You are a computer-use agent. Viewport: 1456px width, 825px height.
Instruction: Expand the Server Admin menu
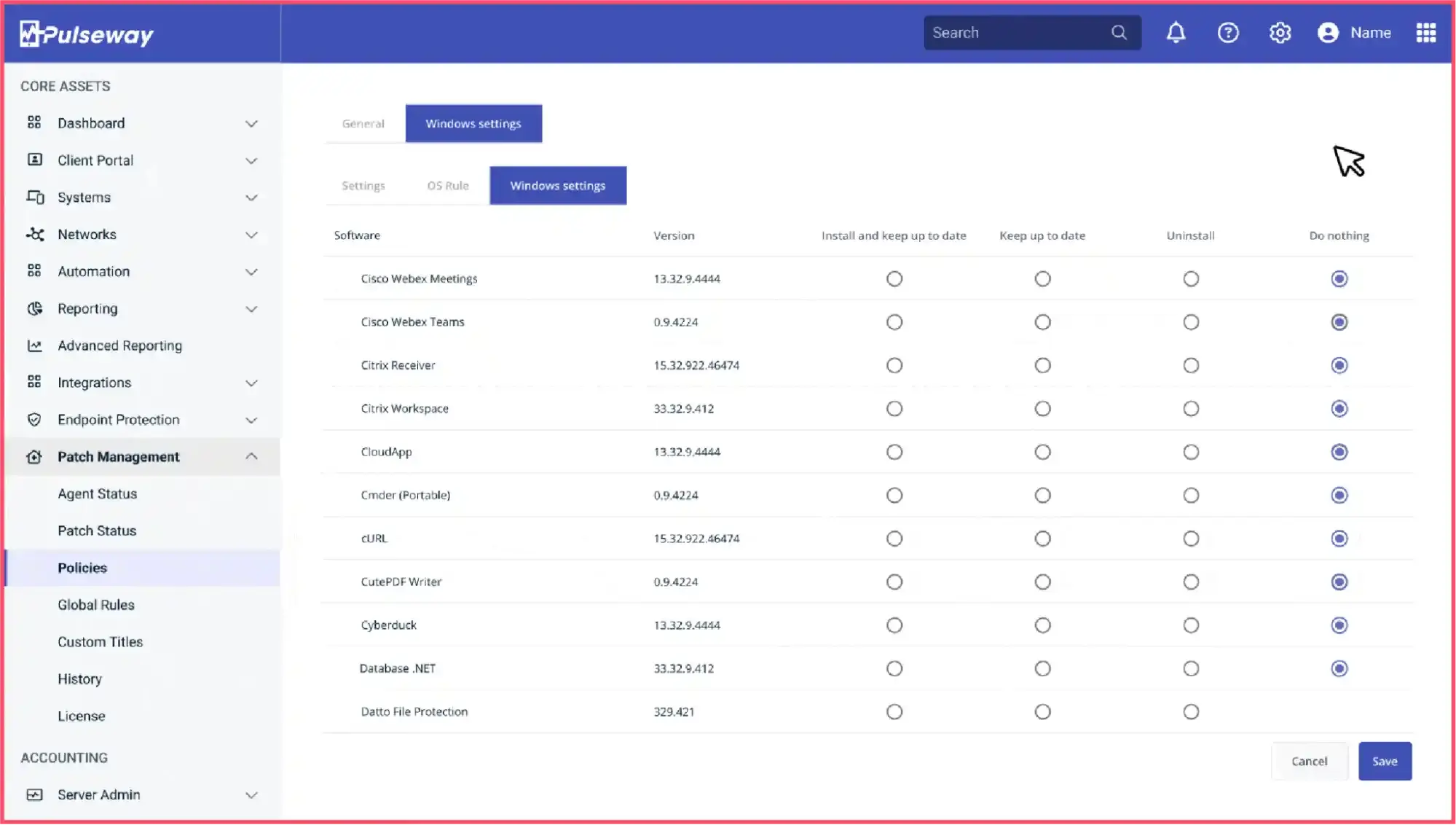point(252,794)
